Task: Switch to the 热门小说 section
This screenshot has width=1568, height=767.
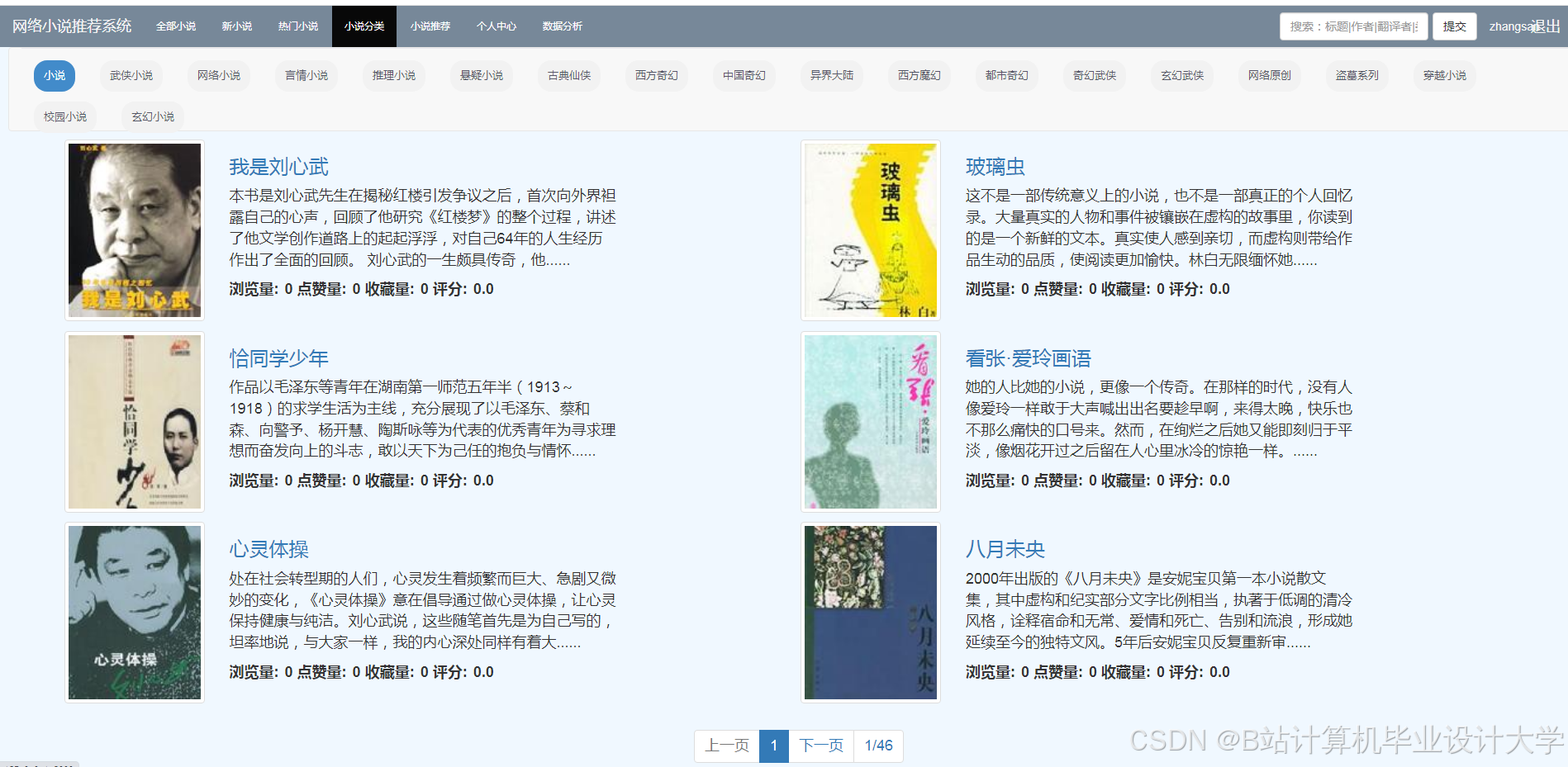Action: 297,26
